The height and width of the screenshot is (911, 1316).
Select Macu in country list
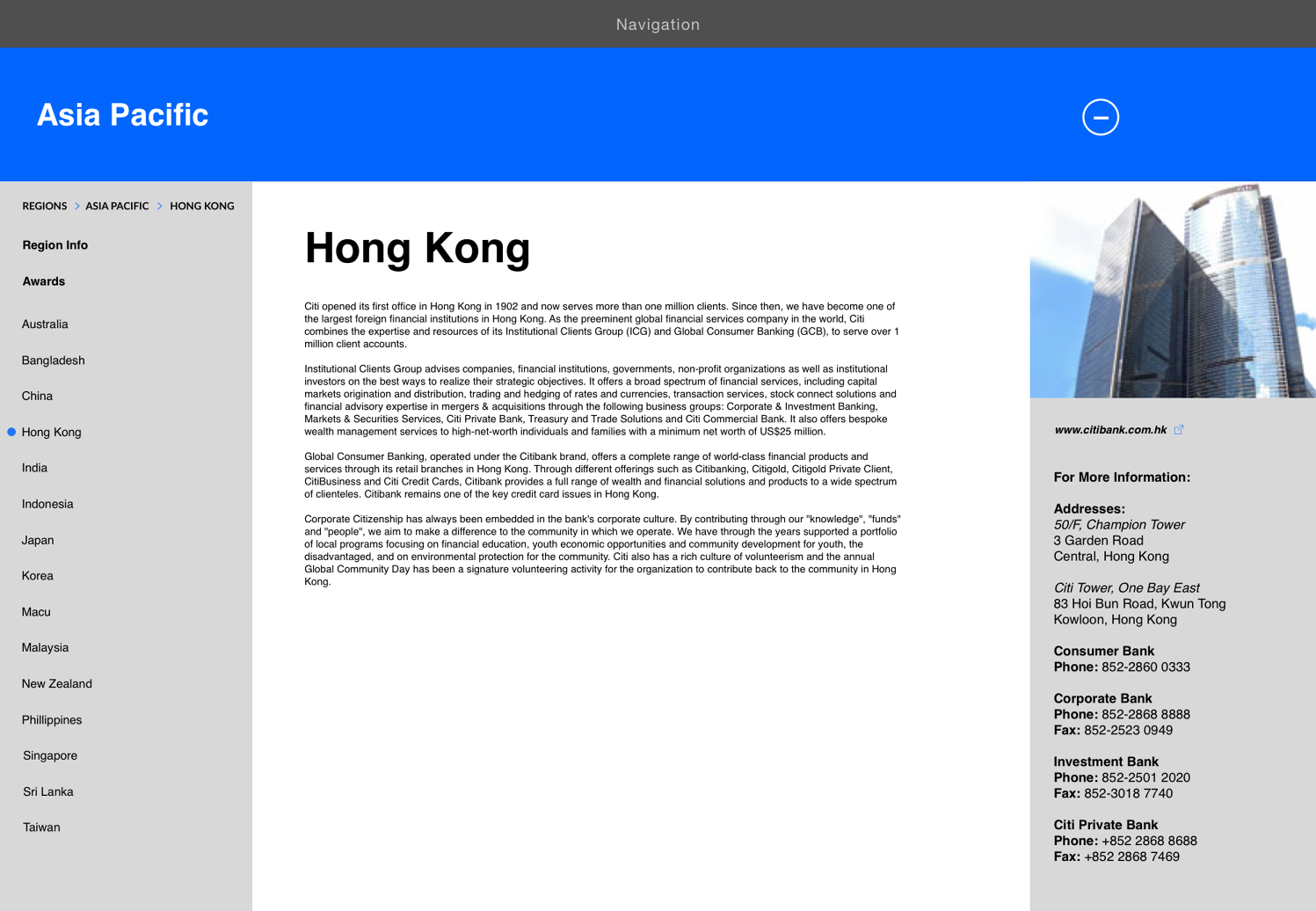[36, 612]
